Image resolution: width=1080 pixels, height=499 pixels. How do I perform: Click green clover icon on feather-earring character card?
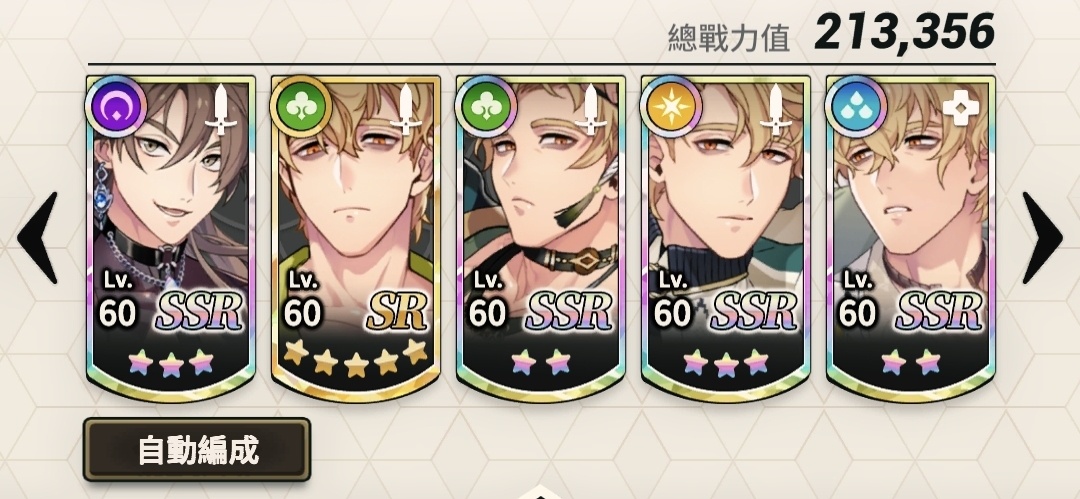pos(486,107)
